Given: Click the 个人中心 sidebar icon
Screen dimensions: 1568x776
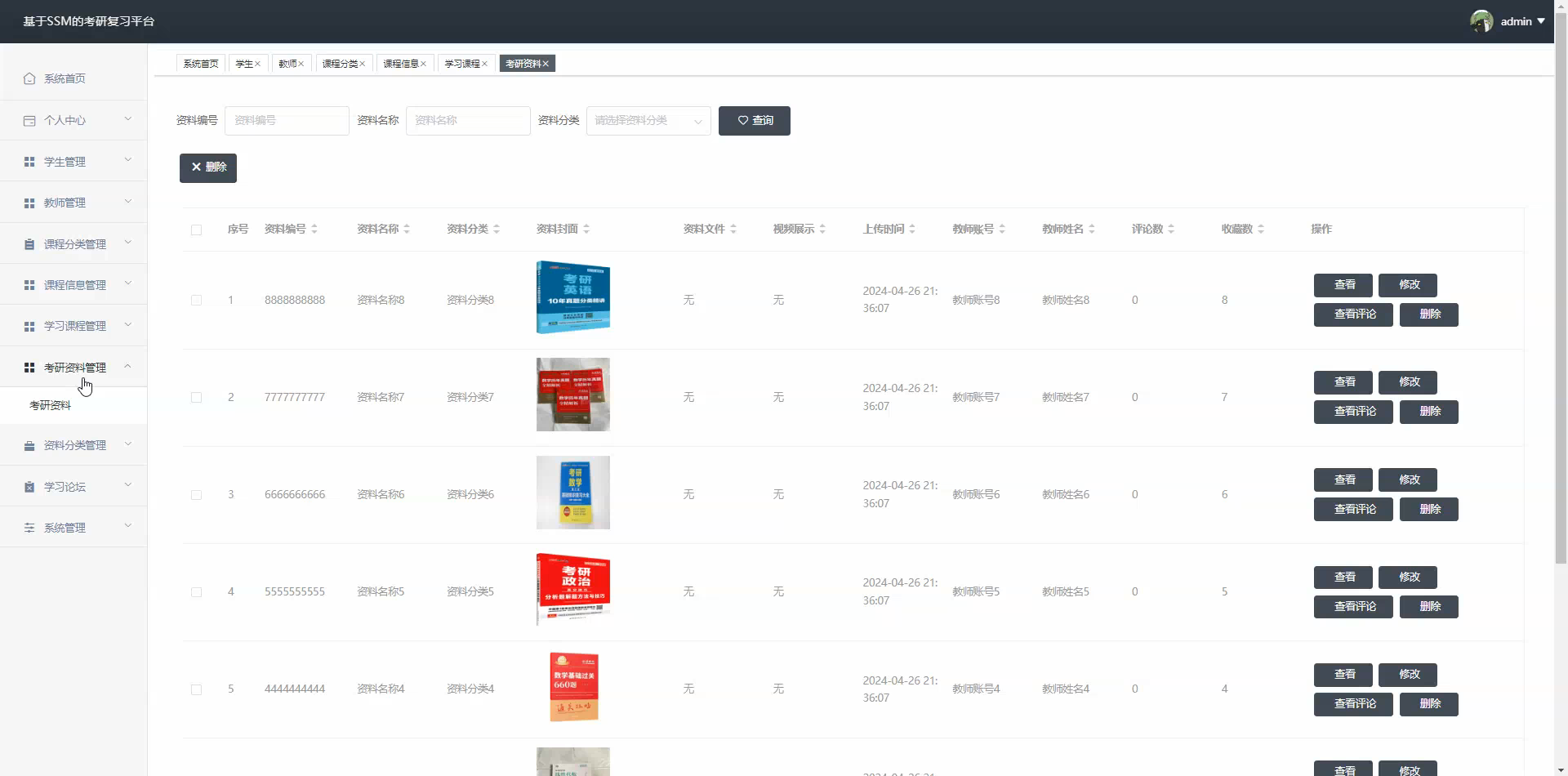Looking at the screenshot, I should coord(29,120).
